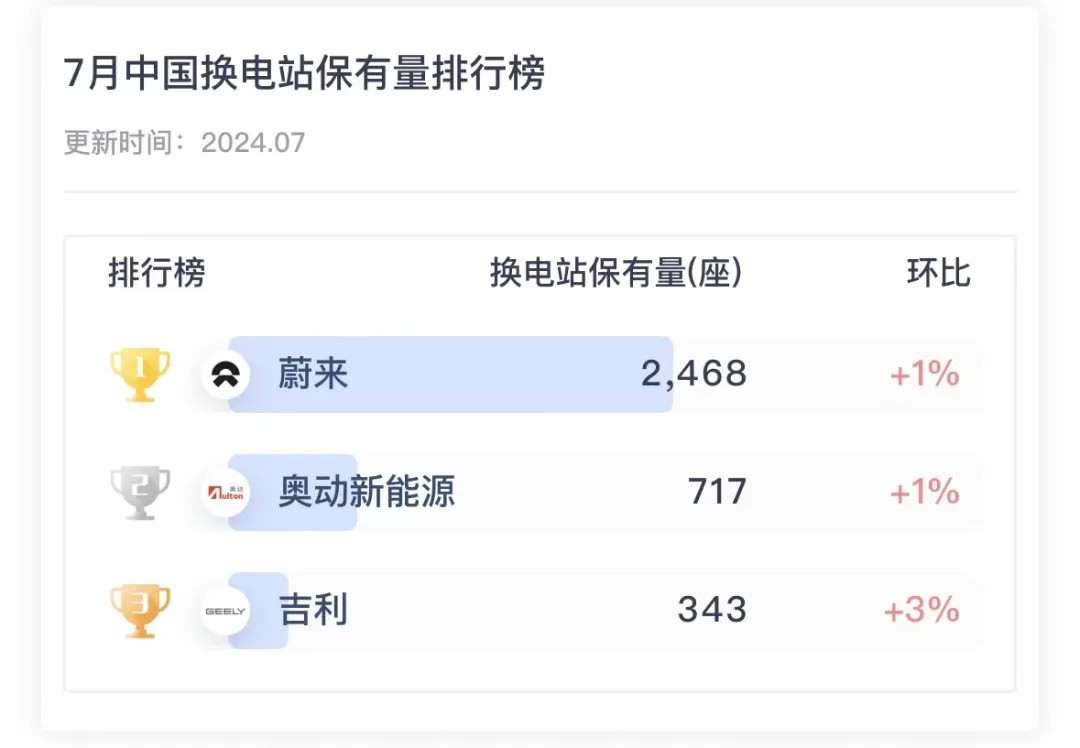The width and height of the screenshot is (1080, 748).
Task: Click the bronze third-place trophy icon
Action: coord(141,611)
